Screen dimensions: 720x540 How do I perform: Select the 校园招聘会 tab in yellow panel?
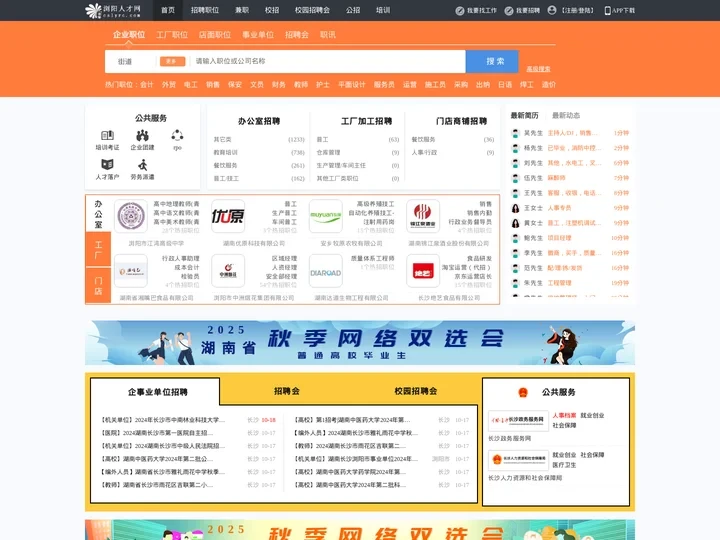(x=416, y=391)
